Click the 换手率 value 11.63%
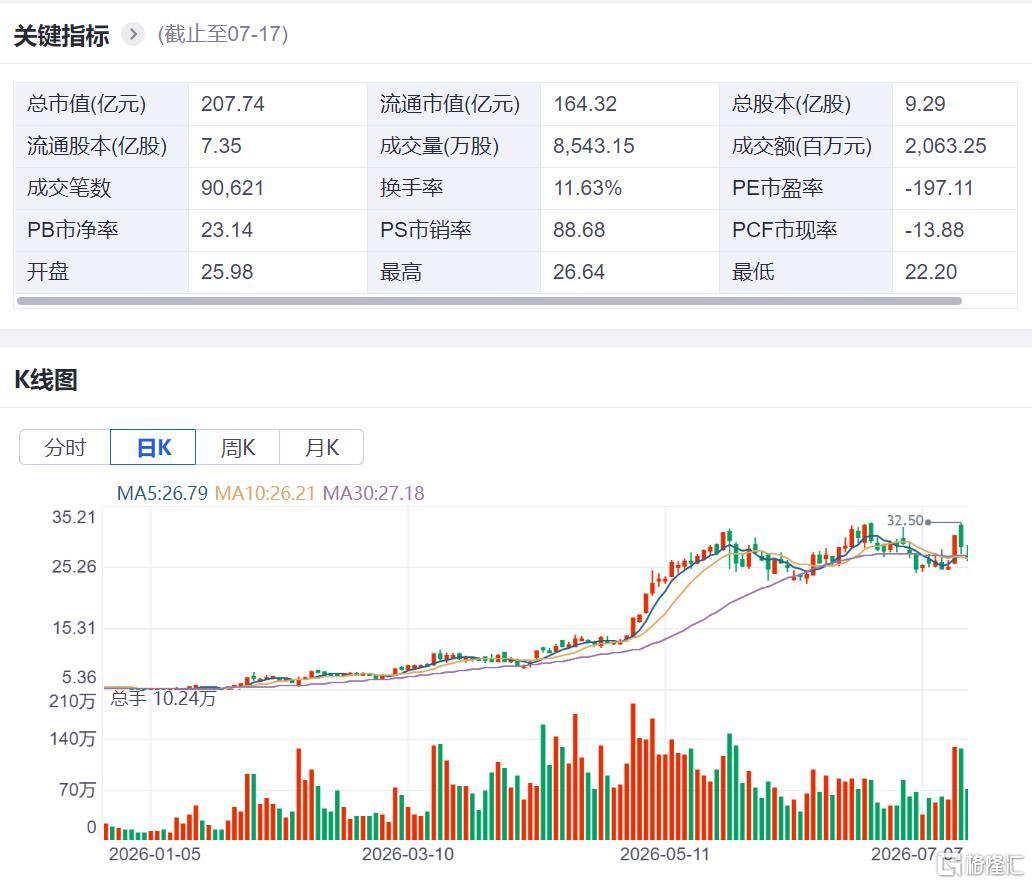Image resolution: width=1032 pixels, height=885 pixels. pyautogui.click(x=587, y=188)
